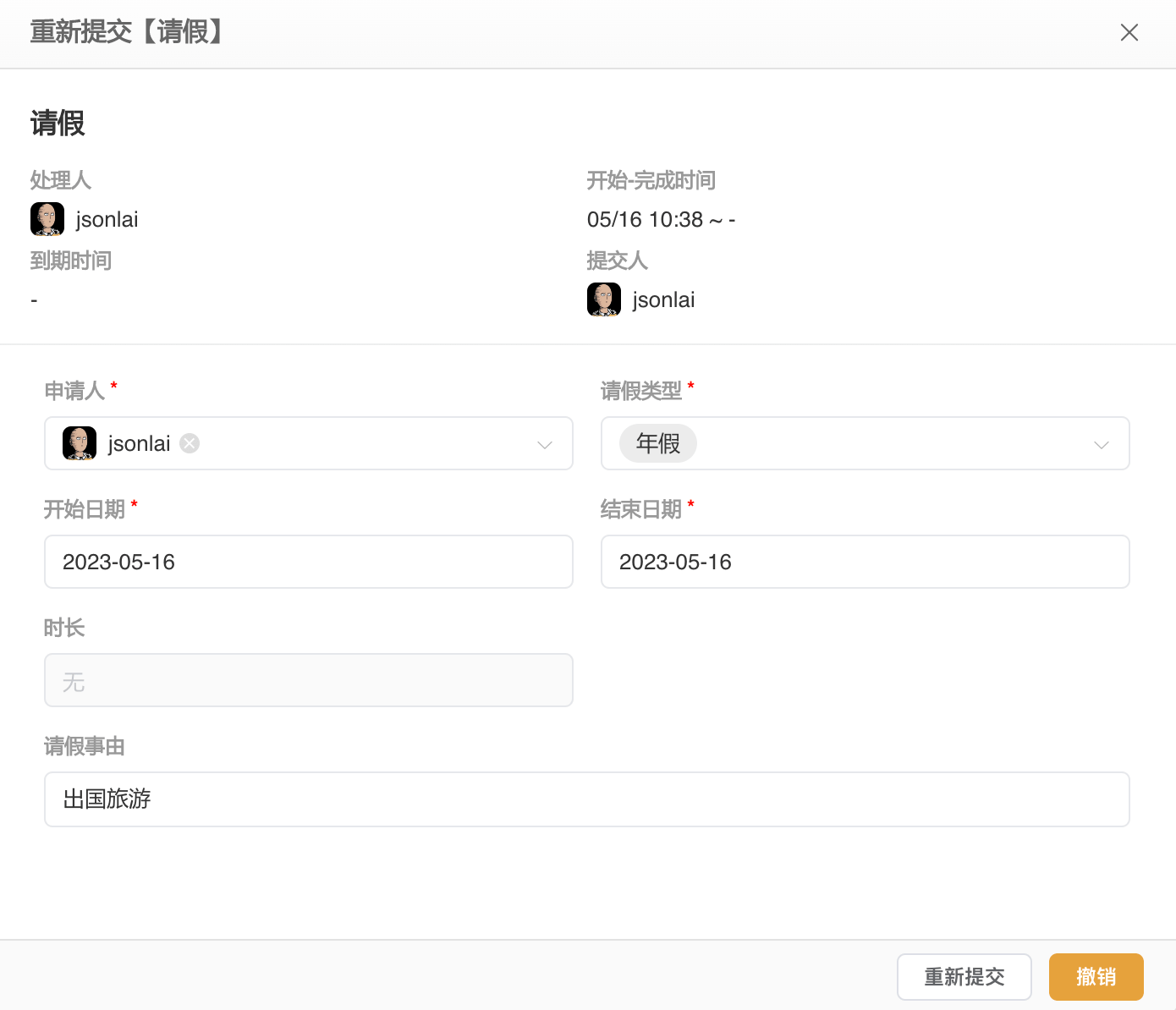Click the jsonlai name in 申请人 field
The image size is (1176, 1010).
[139, 443]
